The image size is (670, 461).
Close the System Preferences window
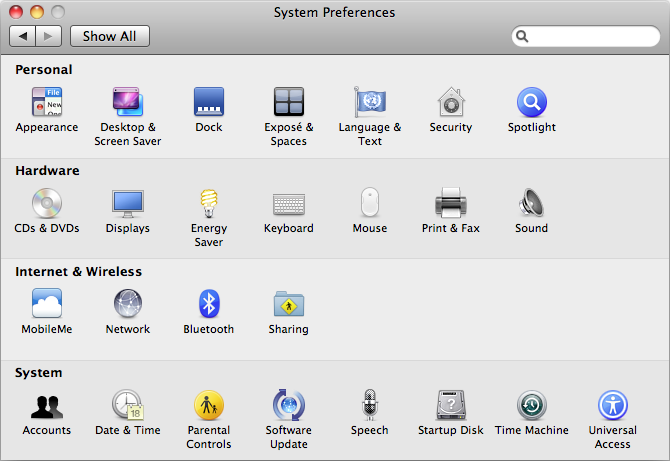pos(16,12)
